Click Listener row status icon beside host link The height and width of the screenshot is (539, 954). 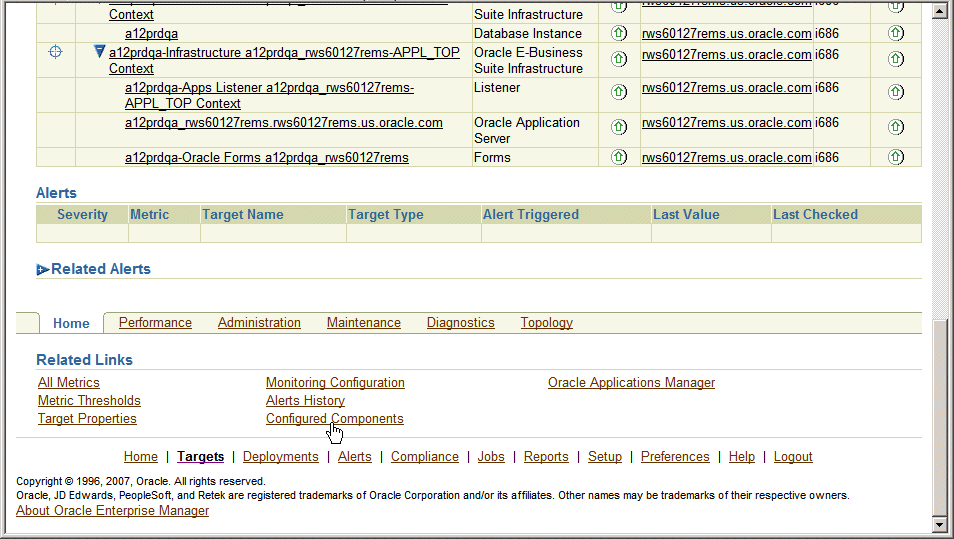pyautogui.click(x=619, y=92)
